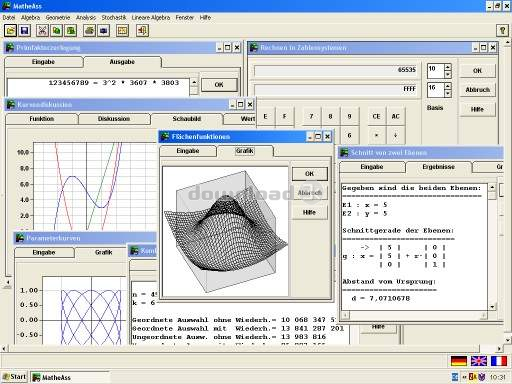
Task: Click Hilfe in Zahlensysteme window
Action: [x=477, y=109]
